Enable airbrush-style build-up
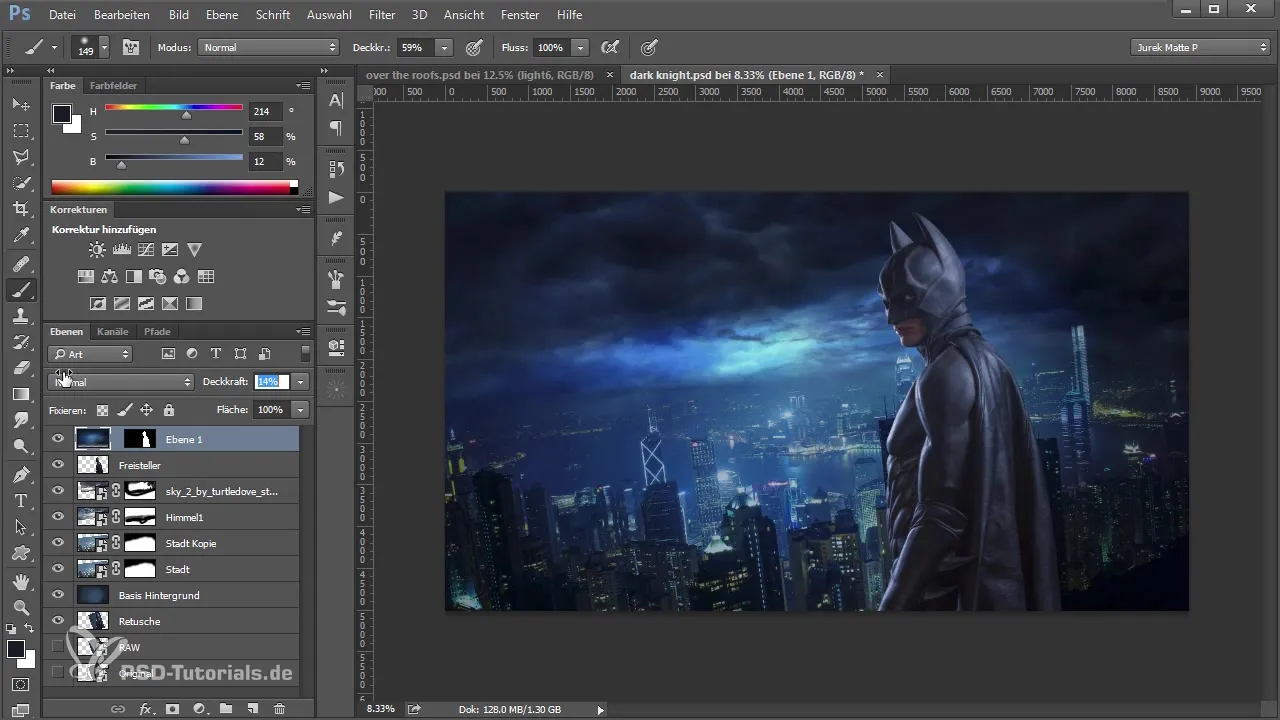The height and width of the screenshot is (720, 1280). tap(608, 47)
